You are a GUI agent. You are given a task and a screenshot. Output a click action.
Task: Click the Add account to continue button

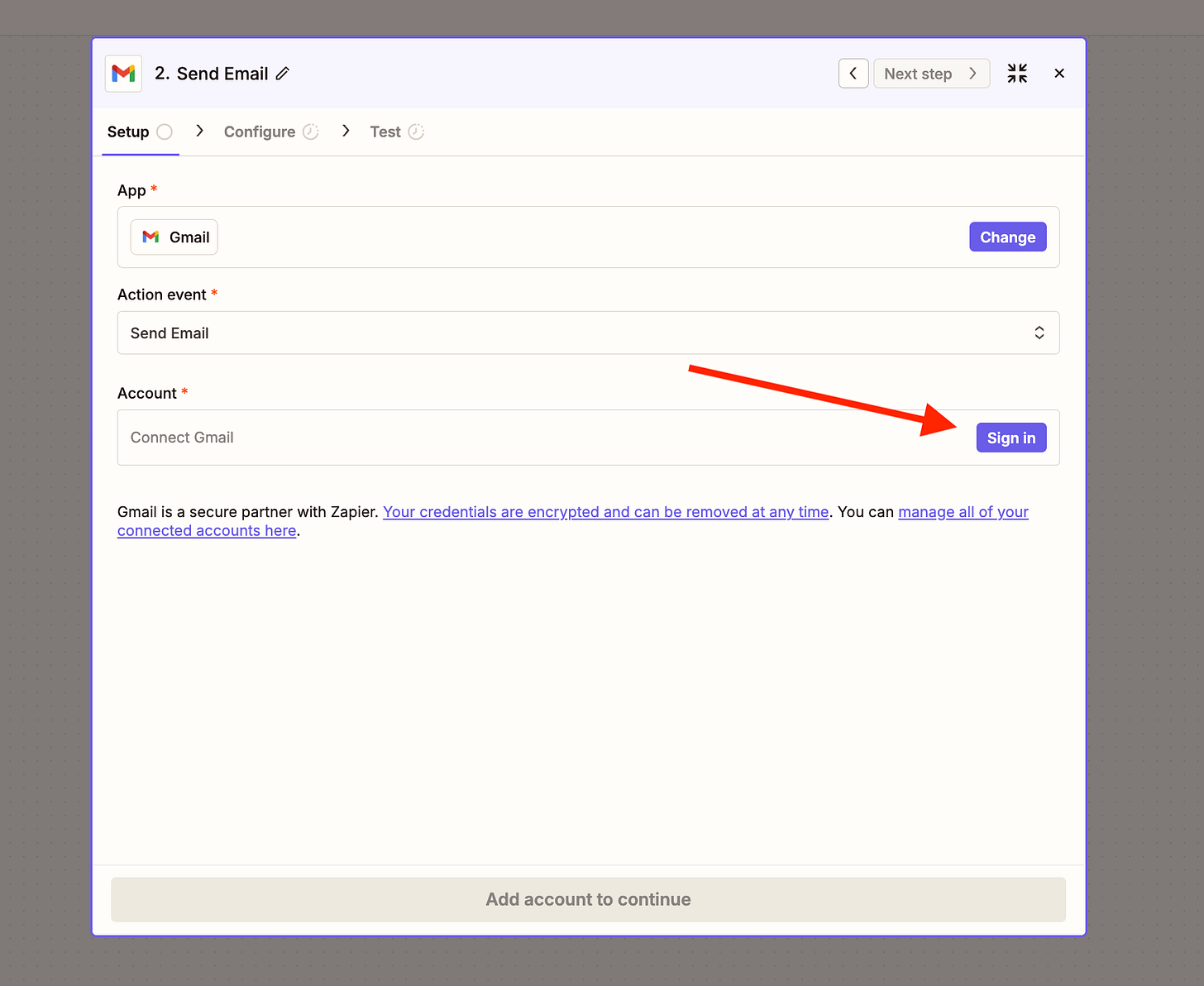tap(588, 900)
